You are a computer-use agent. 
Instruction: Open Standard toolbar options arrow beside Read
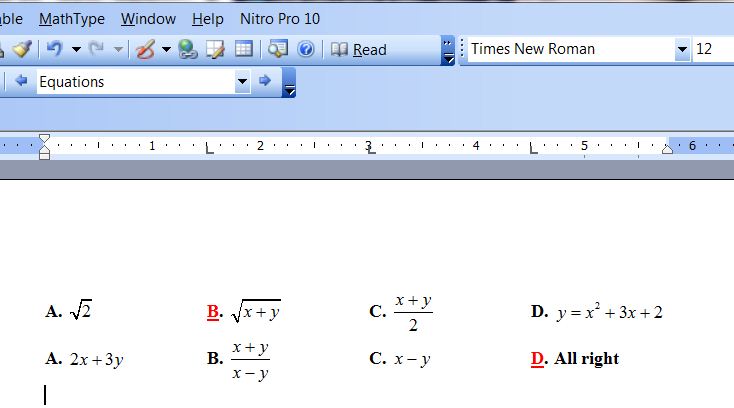point(448,50)
